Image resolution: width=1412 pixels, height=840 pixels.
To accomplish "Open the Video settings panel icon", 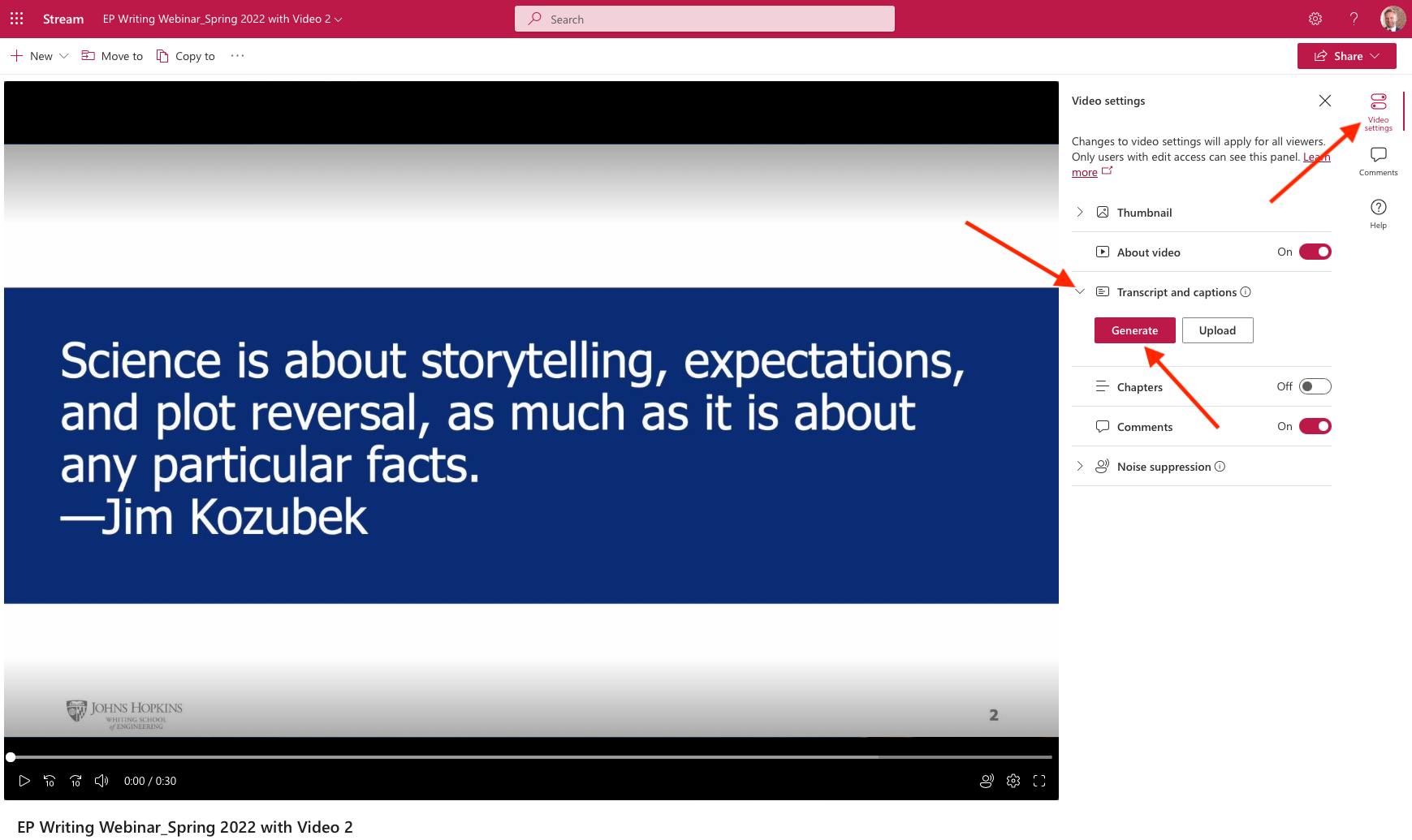I will [x=1378, y=111].
